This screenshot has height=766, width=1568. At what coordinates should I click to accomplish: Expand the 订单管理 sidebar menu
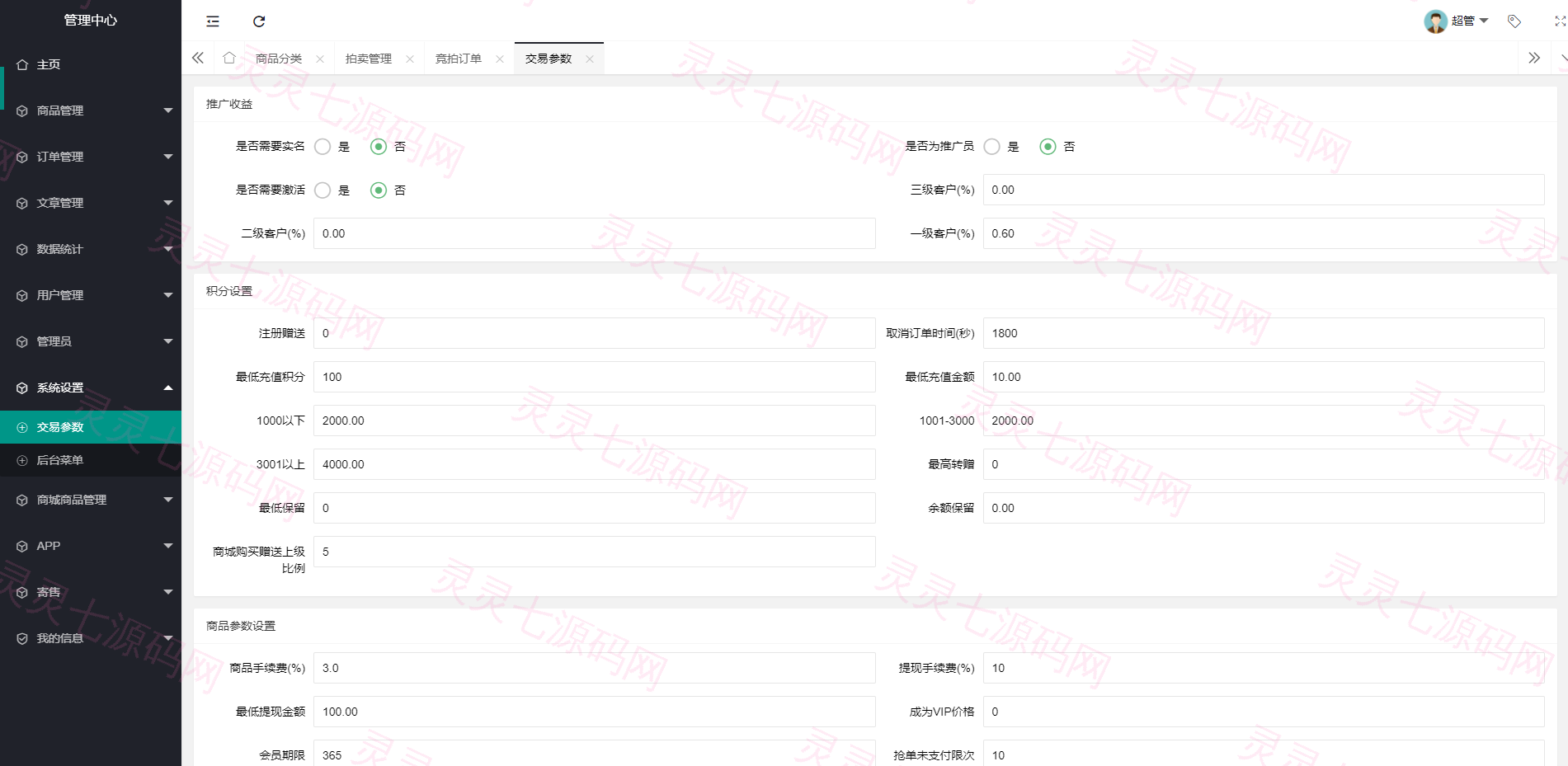[91, 157]
